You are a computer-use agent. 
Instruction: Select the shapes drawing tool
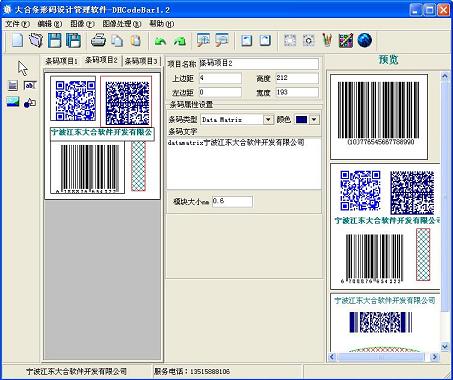click(30, 103)
